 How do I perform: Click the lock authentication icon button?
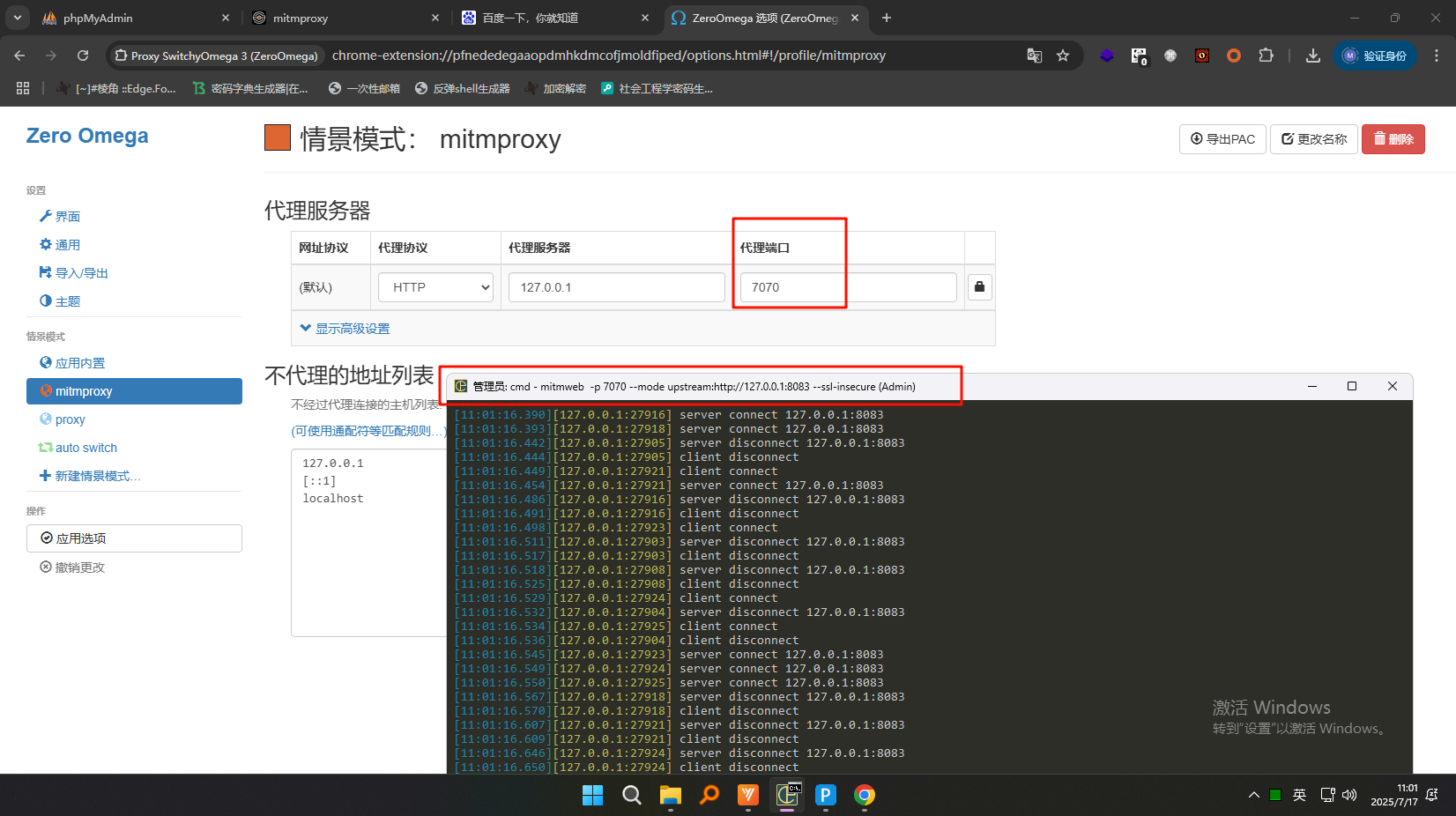point(979,287)
